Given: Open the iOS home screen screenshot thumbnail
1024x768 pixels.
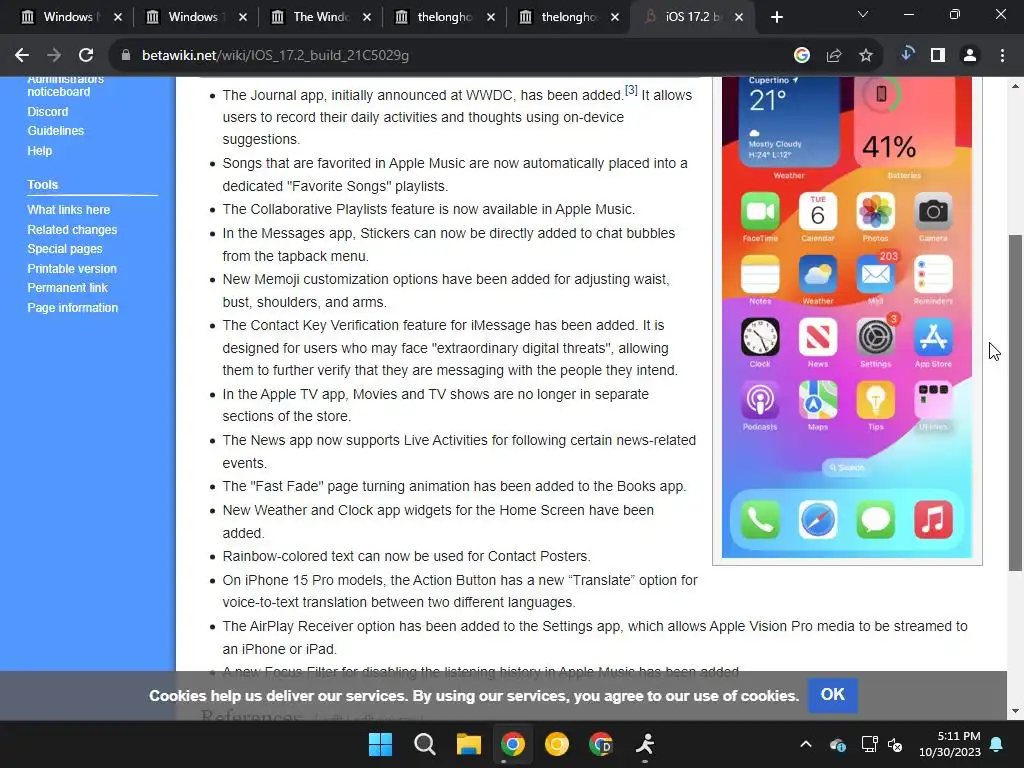Looking at the screenshot, I should (847, 317).
